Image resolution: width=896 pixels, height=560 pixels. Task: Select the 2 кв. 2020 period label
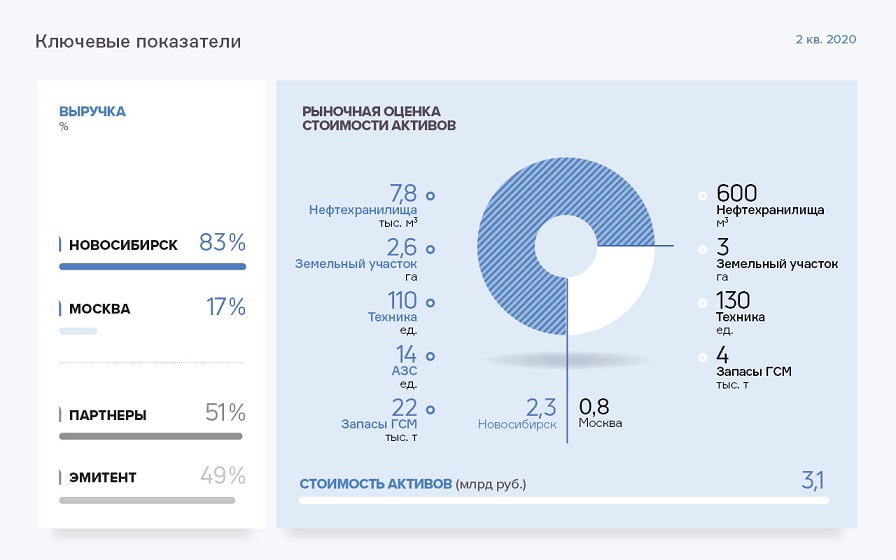coord(826,39)
